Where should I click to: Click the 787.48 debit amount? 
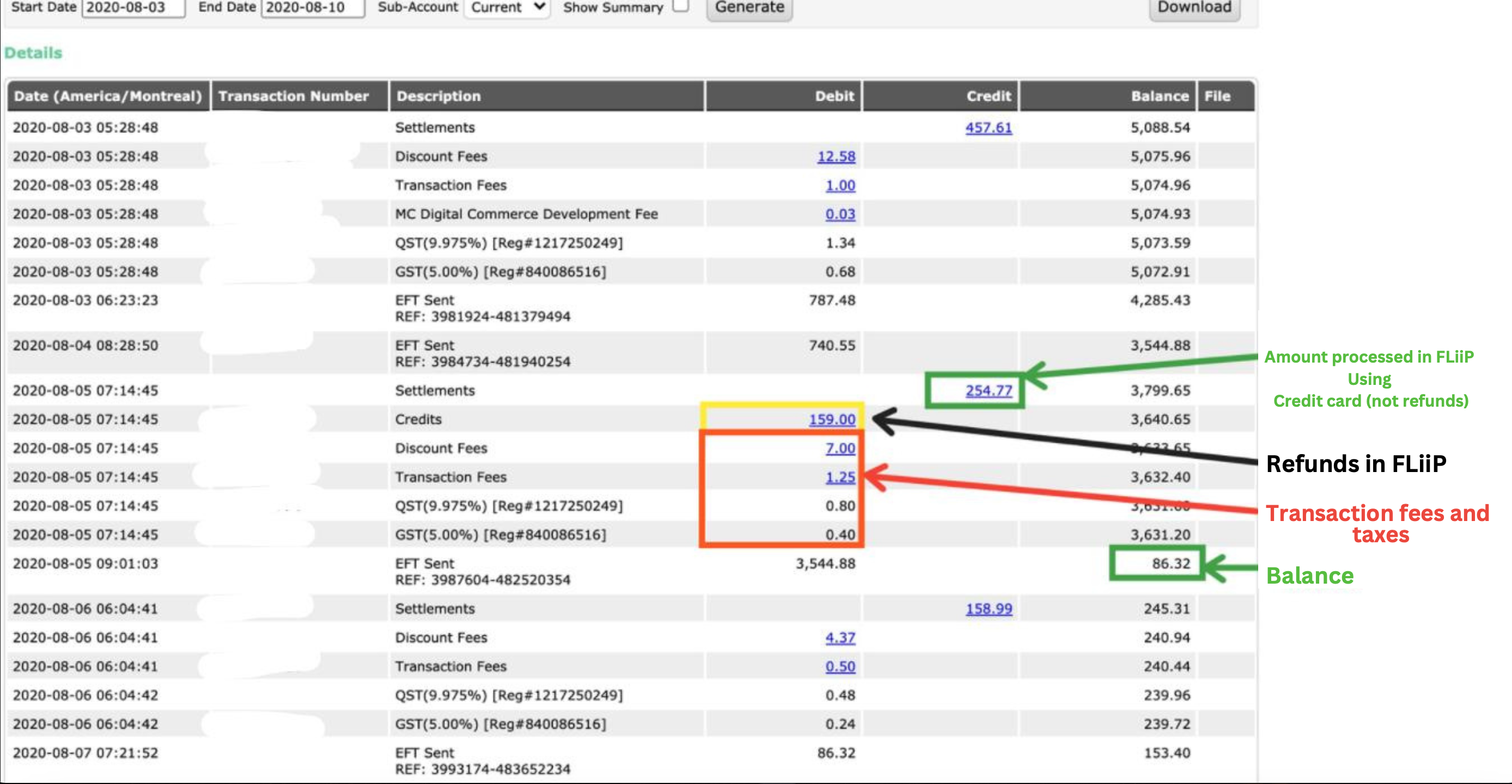pos(832,300)
